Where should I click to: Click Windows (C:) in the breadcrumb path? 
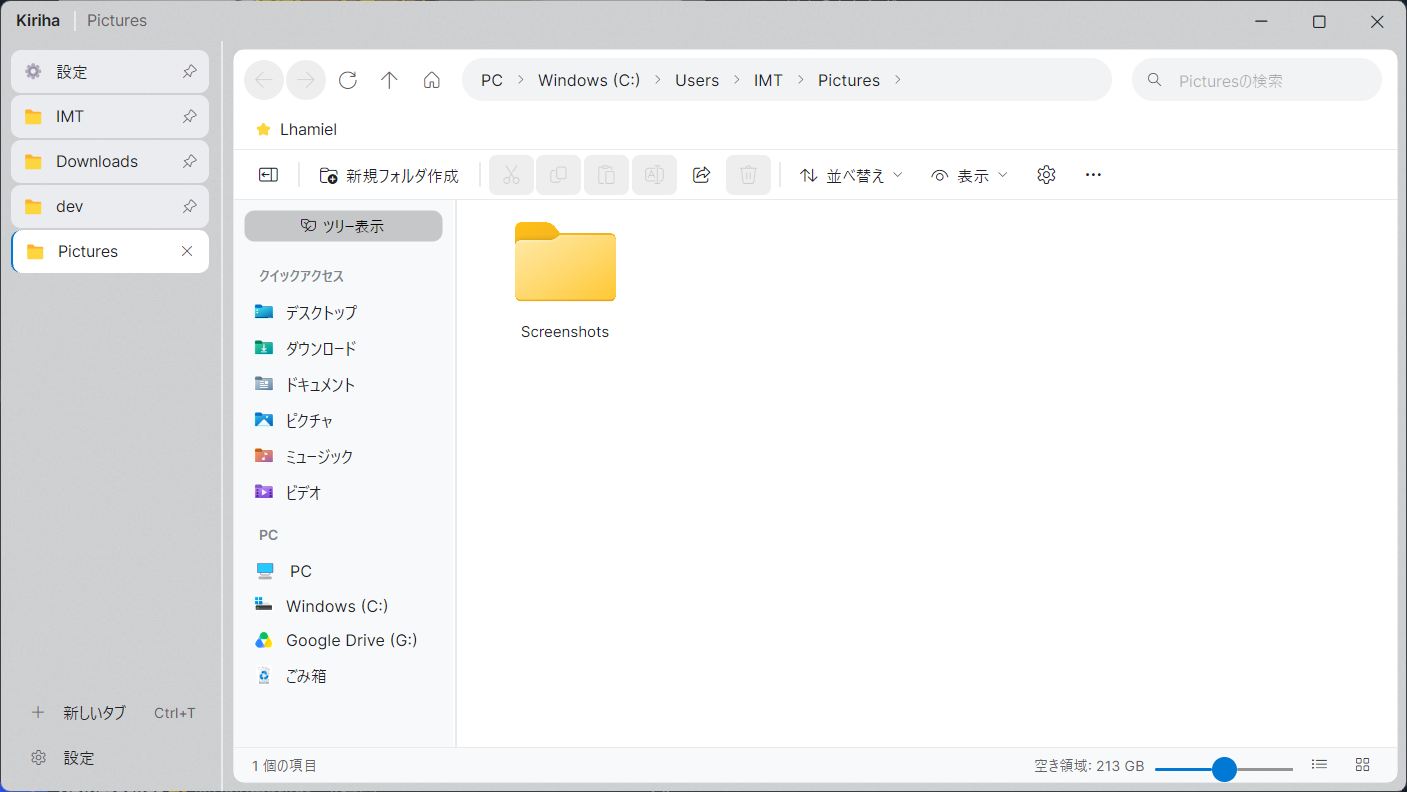coord(589,80)
